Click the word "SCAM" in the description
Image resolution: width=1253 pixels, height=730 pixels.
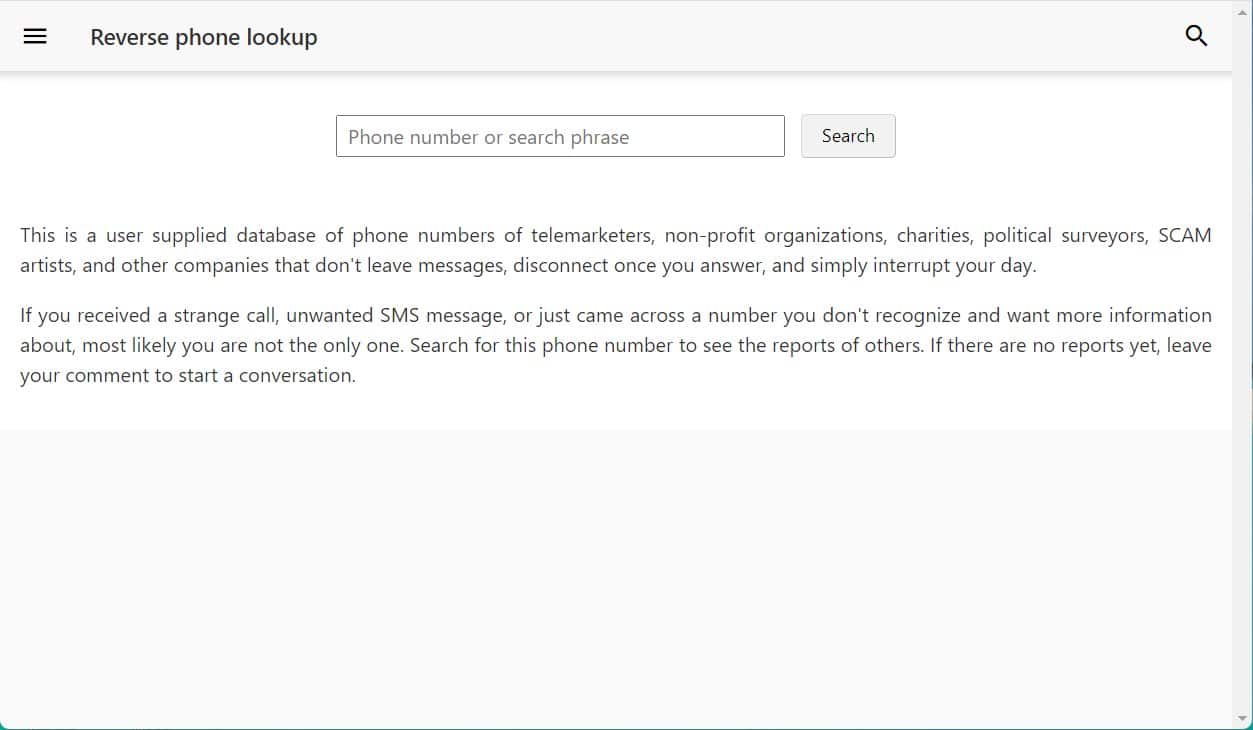point(1184,236)
